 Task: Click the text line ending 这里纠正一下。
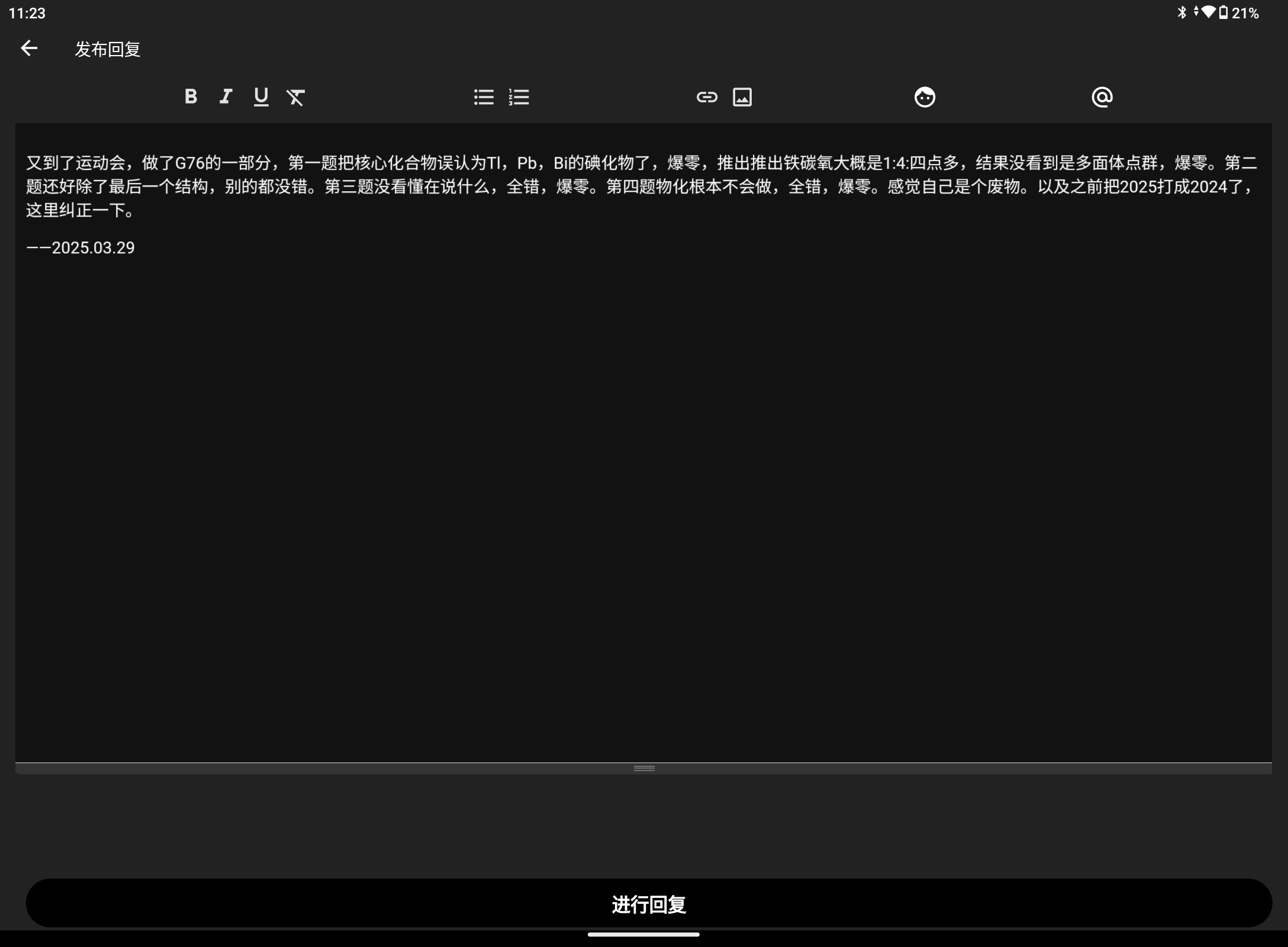(x=80, y=210)
